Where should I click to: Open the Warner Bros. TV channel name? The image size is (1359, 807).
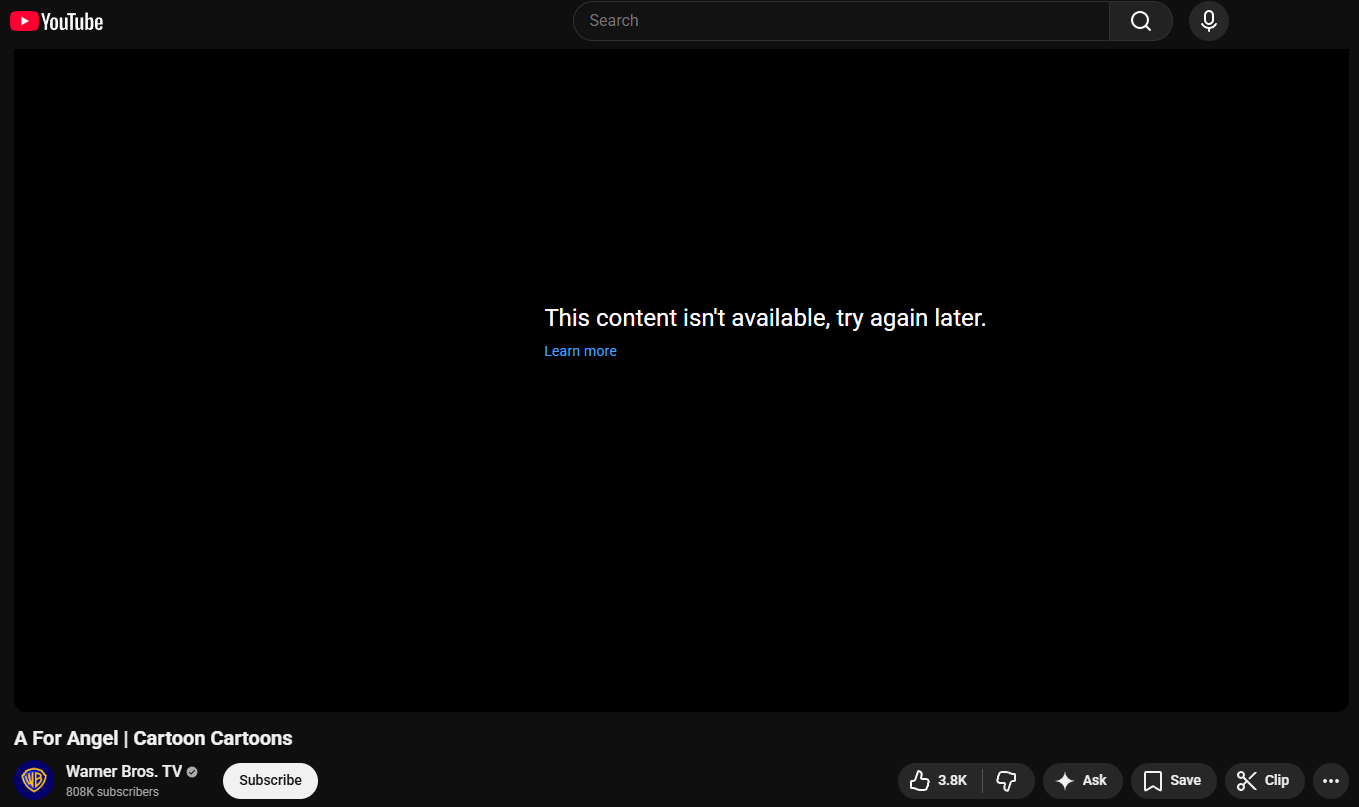point(124,771)
